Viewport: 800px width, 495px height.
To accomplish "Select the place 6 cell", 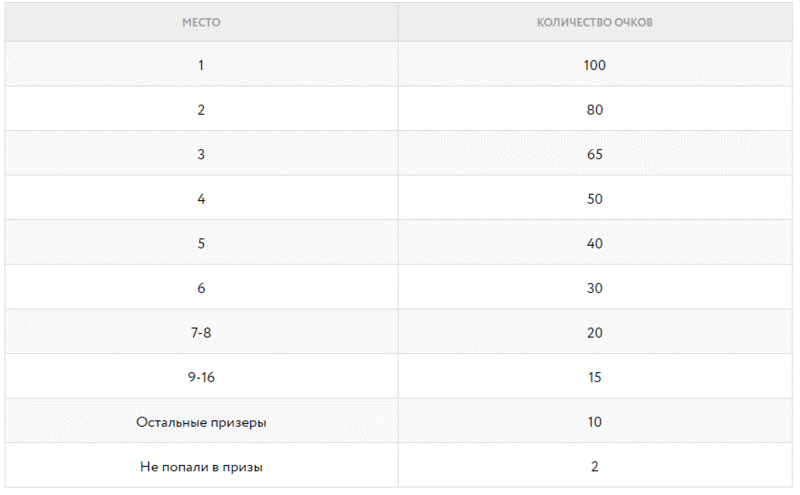I will [x=201, y=287].
